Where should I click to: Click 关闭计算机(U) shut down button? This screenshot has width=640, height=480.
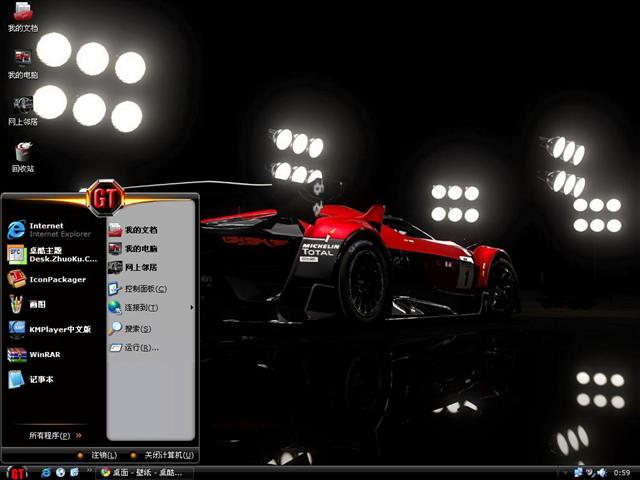tap(162, 455)
